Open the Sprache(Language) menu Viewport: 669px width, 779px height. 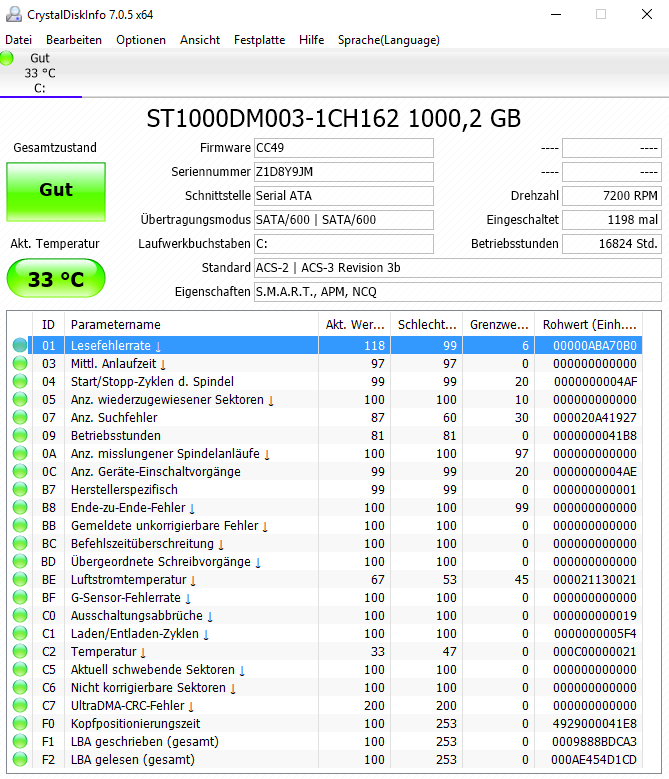coord(388,40)
